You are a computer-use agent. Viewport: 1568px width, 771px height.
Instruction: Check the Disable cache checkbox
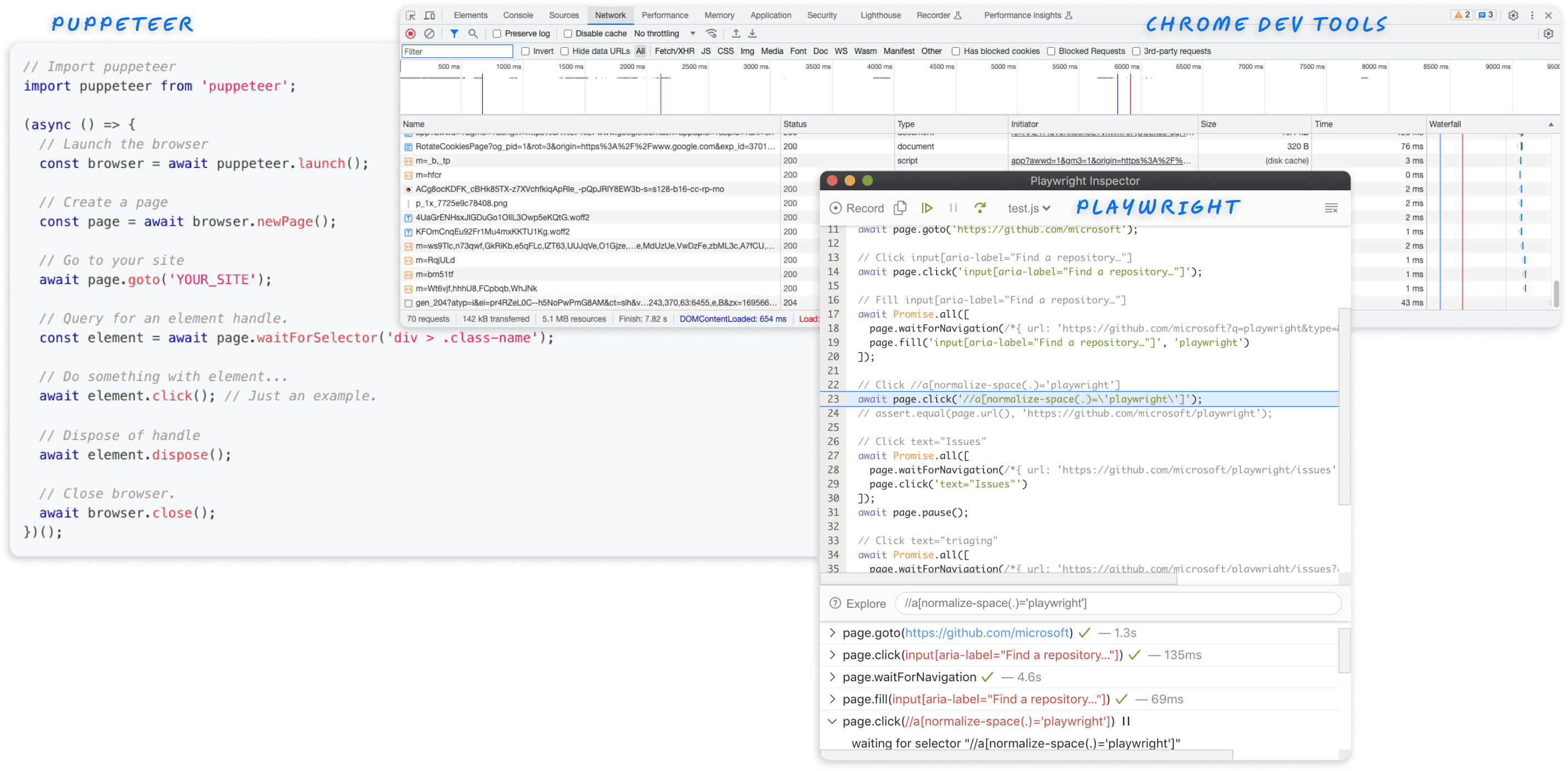(x=568, y=34)
